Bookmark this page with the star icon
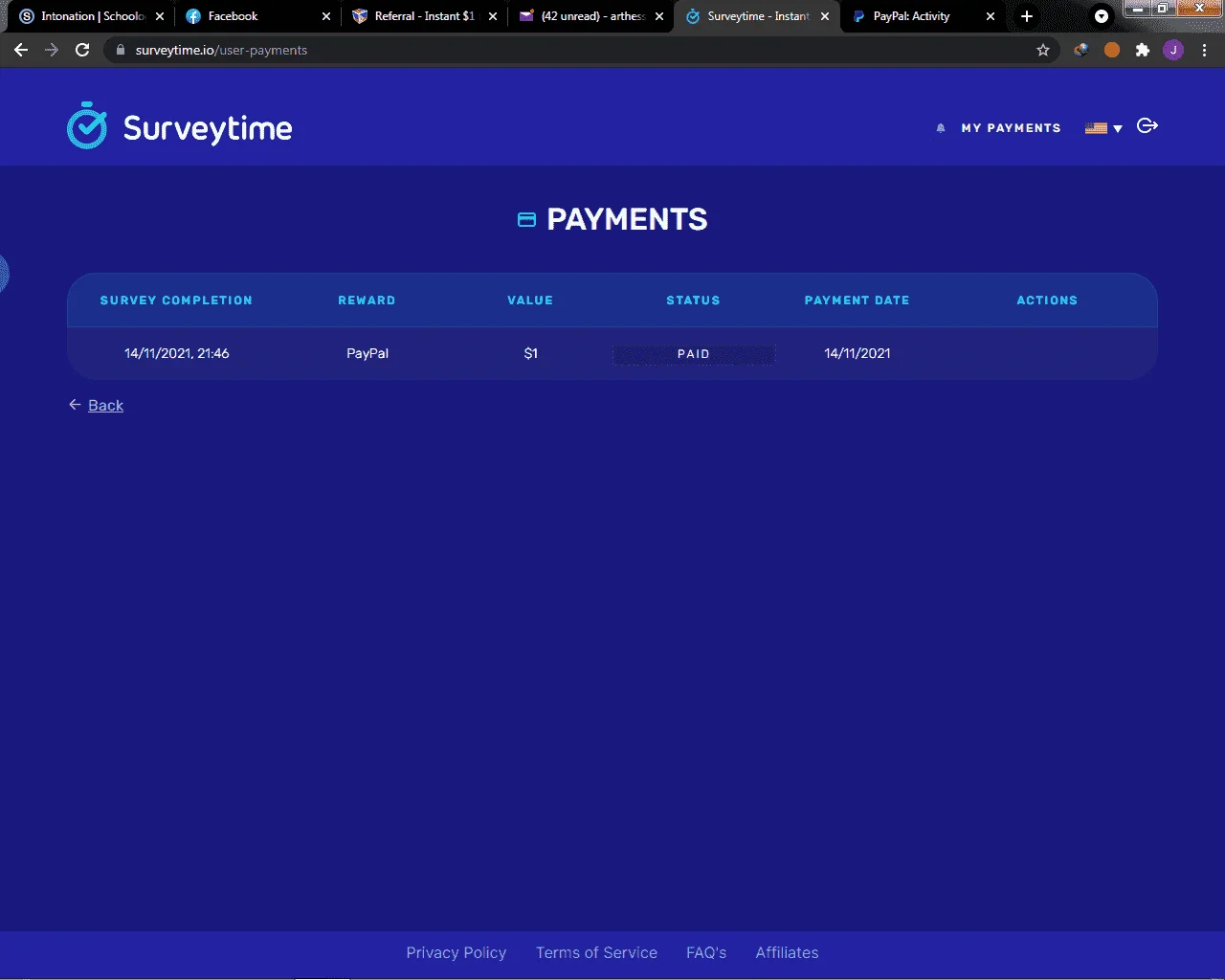 click(x=1043, y=50)
